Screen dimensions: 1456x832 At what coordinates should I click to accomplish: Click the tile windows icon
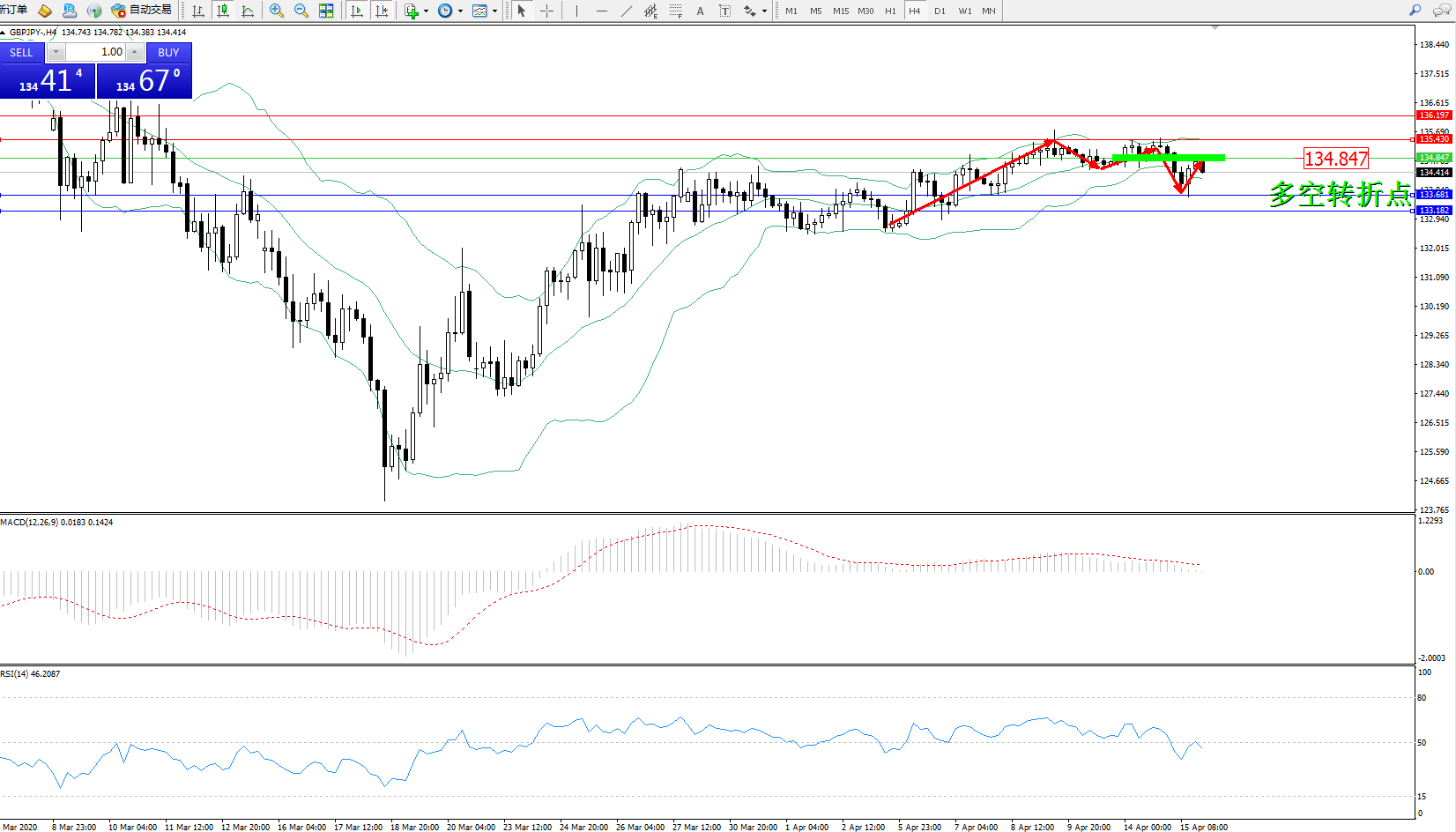pos(326,11)
